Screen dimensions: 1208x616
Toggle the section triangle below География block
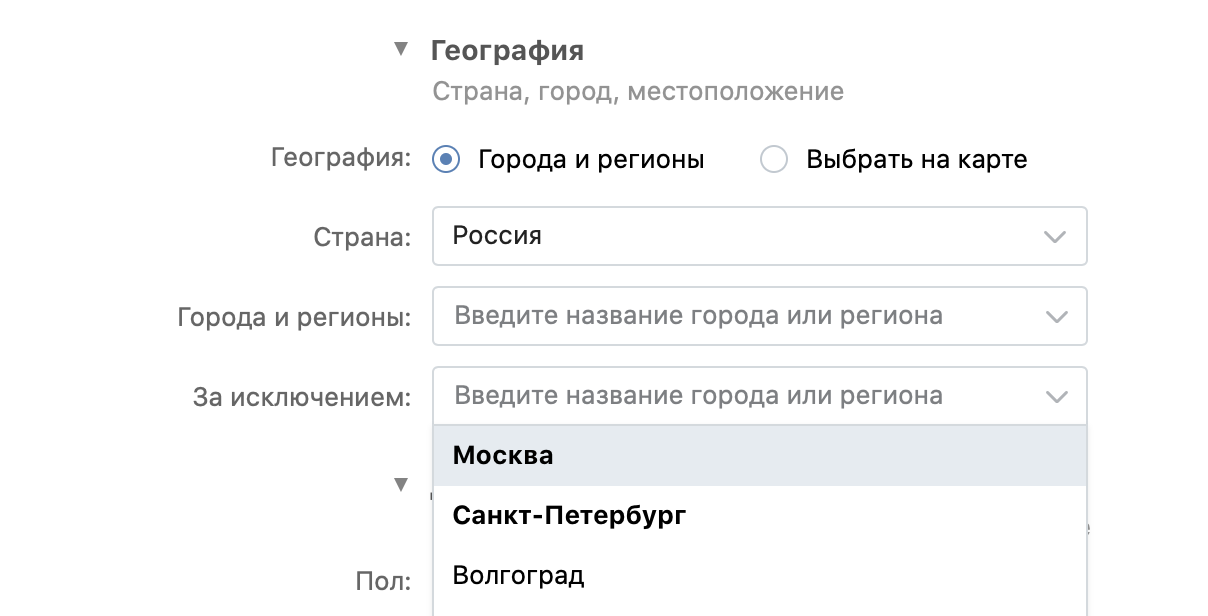tap(401, 485)
